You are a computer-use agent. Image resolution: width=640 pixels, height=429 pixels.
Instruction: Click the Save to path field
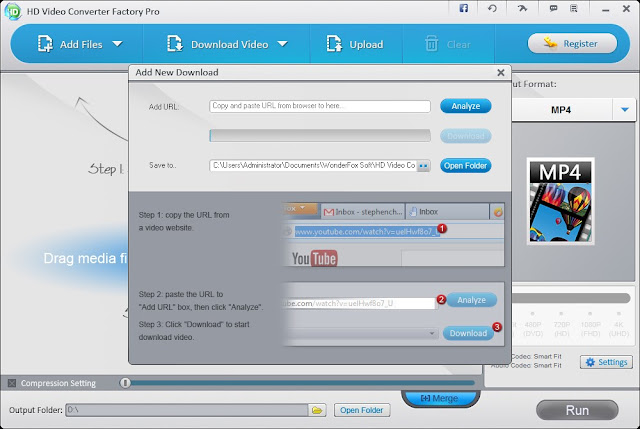pos(313,165)
